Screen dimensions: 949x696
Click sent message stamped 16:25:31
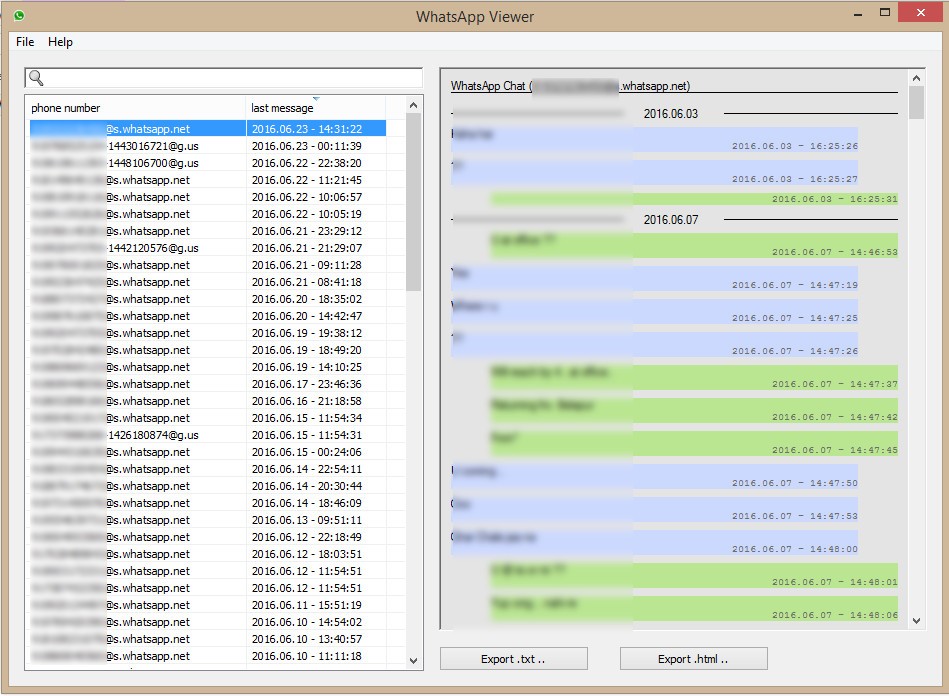694,199
